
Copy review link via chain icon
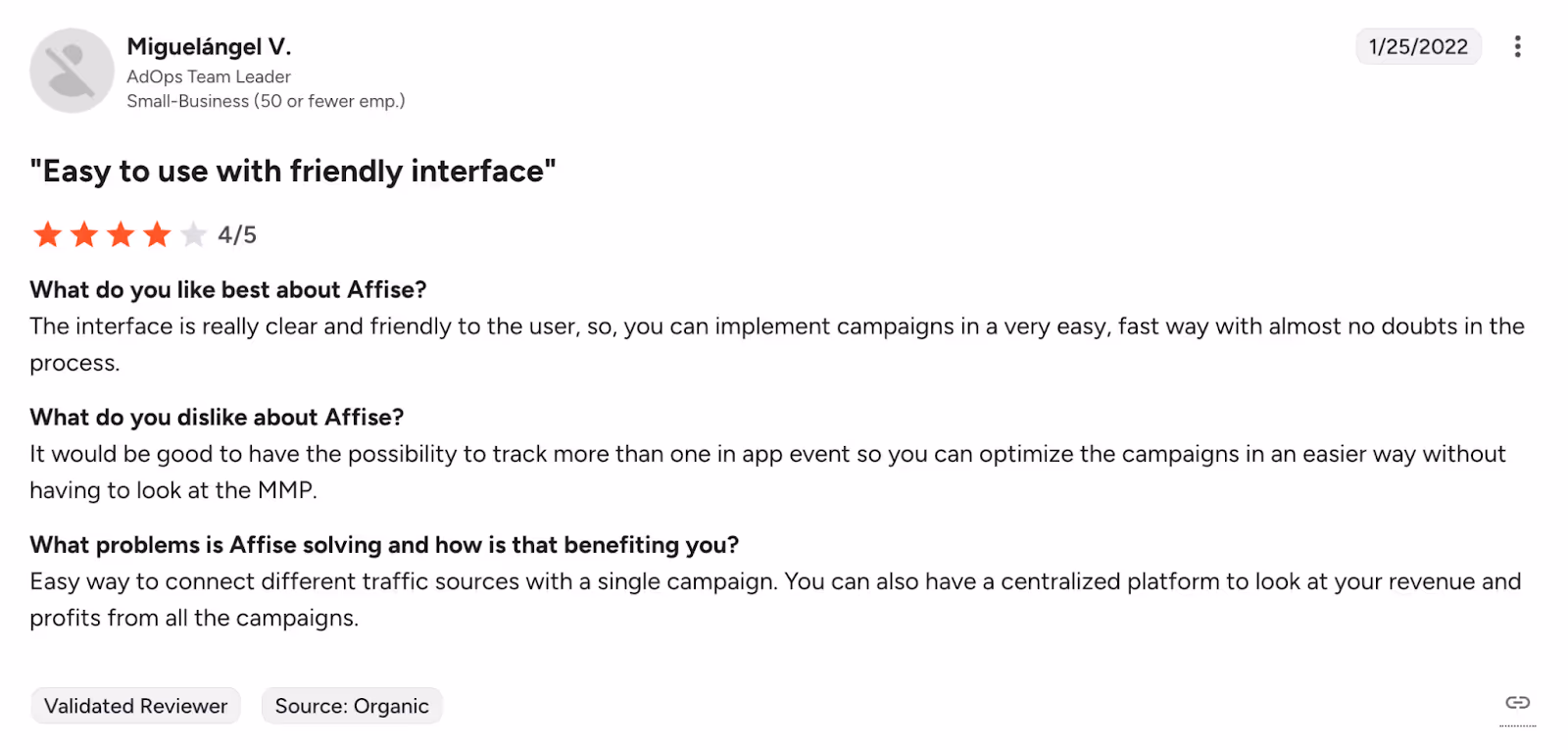tap(1517, 702)
